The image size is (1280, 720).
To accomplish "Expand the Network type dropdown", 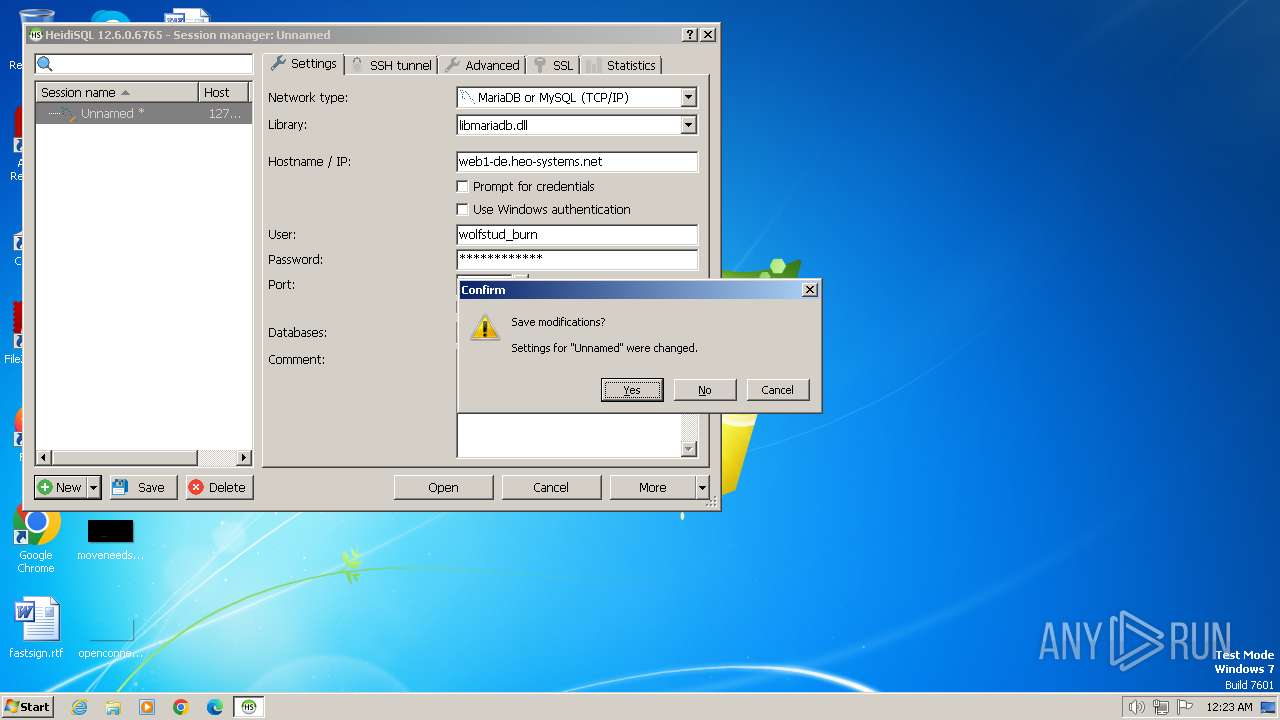I will [x=688, y=98].
